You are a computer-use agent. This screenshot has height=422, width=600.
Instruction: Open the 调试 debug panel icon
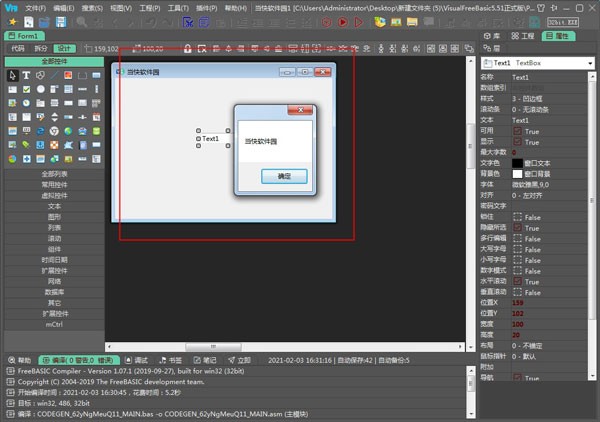click(137, 360)
